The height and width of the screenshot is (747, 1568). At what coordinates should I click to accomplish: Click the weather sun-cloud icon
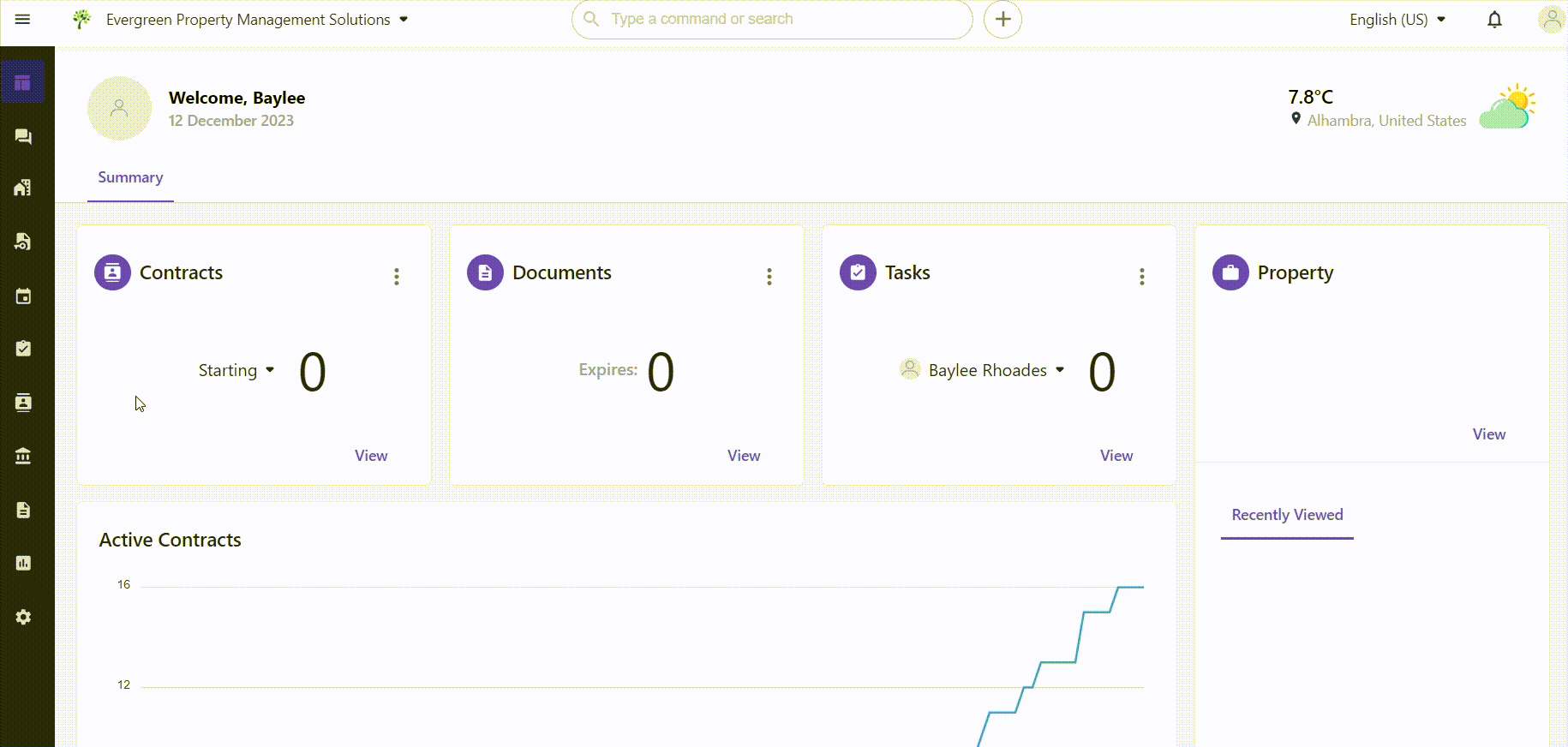point(1507,107)
